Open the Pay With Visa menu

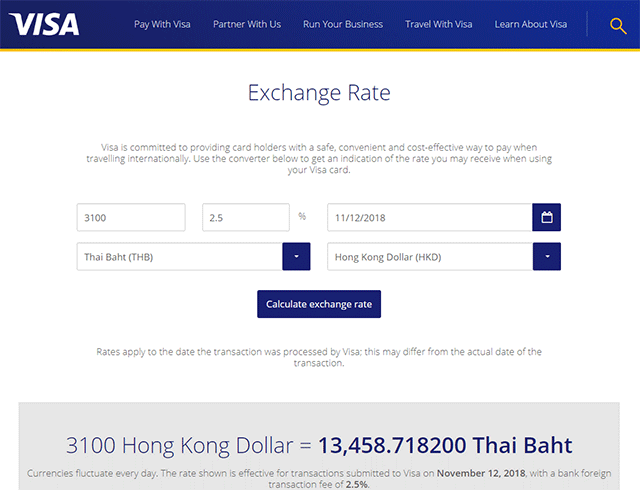point(163,24)
